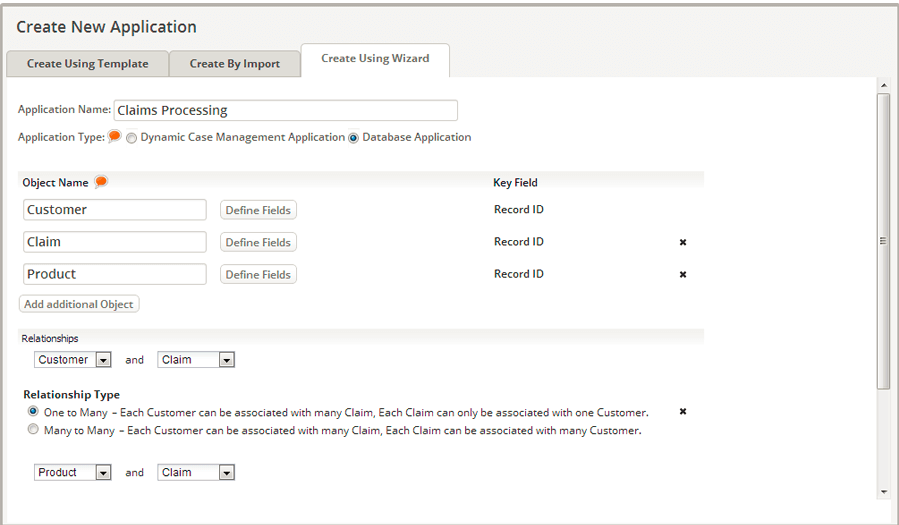Delete the Customer and Claim relationship
Image resolution: width=899 pixels, height=525 pixels.
683,411
